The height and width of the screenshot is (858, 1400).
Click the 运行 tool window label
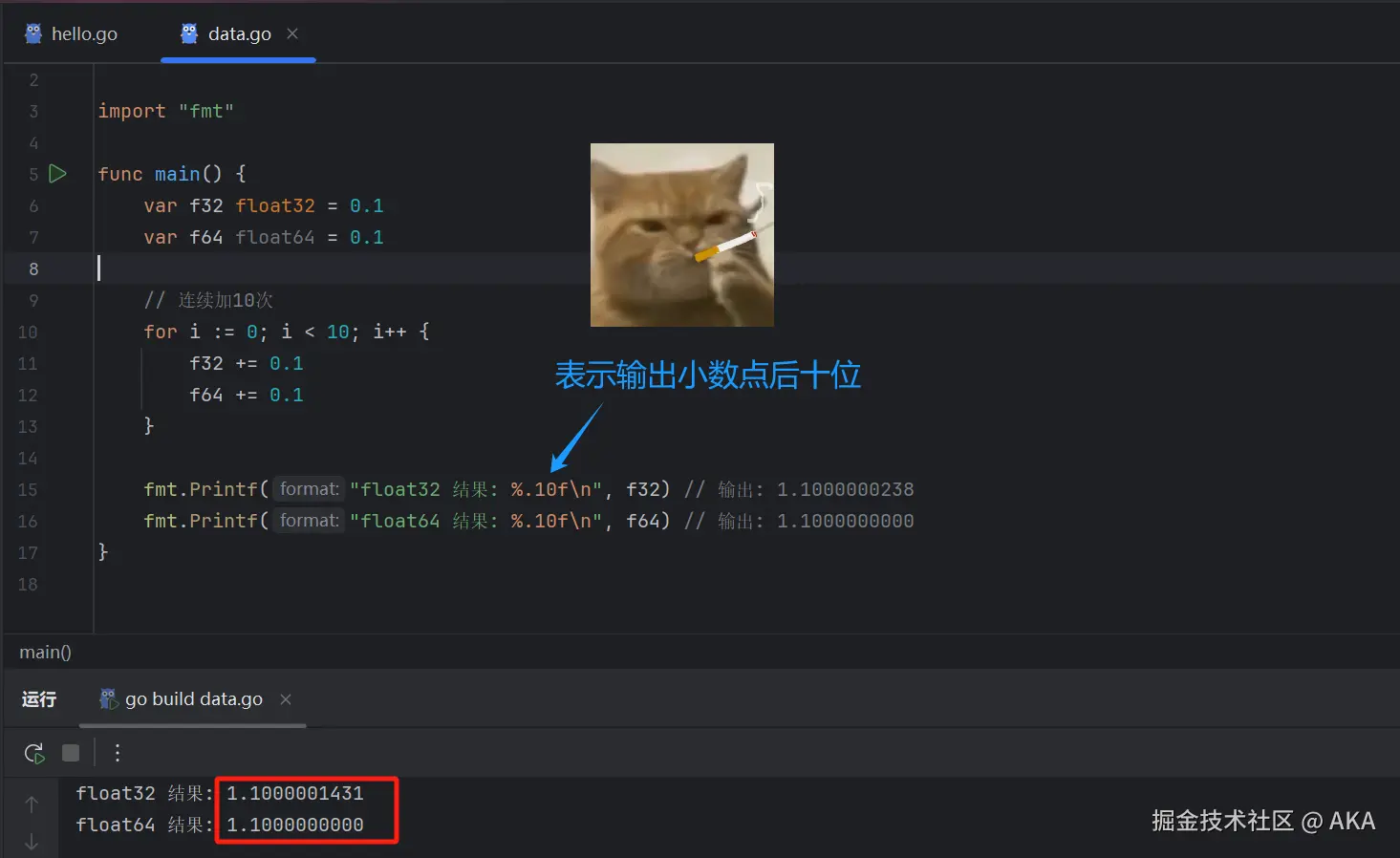point(39,699)
